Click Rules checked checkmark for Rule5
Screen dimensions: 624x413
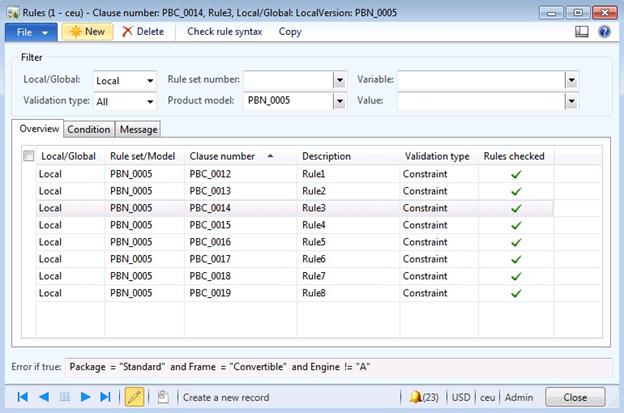(x=516, y=242)
